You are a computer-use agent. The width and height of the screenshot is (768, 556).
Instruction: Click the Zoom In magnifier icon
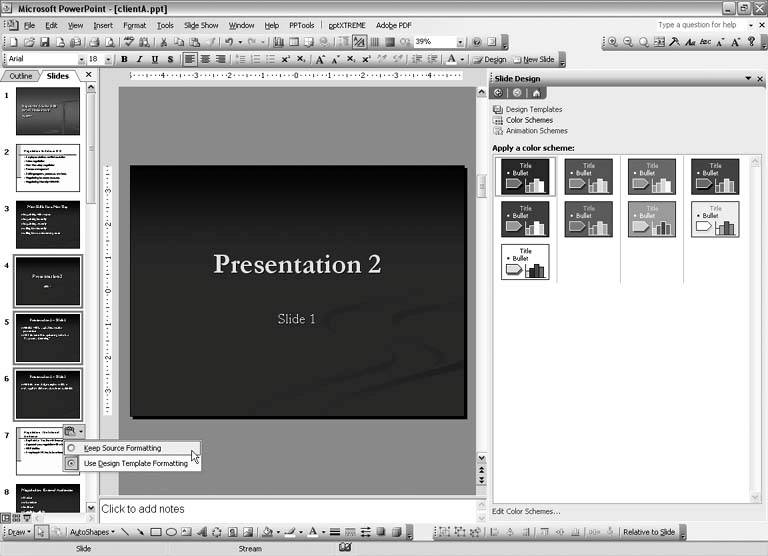pos(613,42)
